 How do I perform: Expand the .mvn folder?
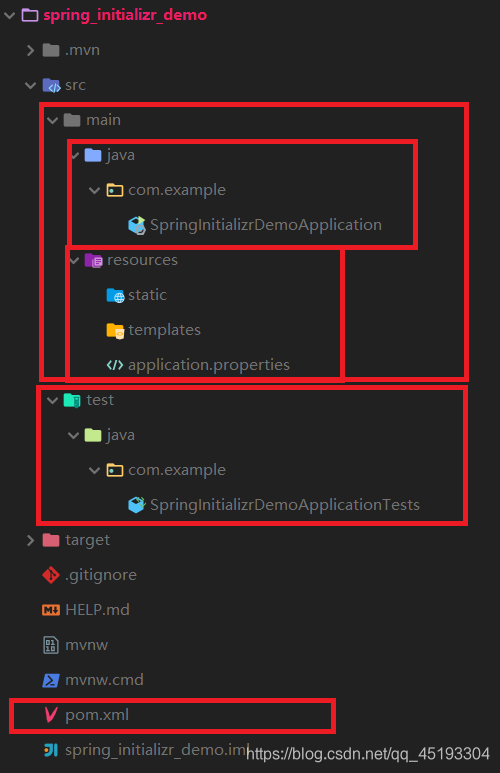(x=31, y=50)
